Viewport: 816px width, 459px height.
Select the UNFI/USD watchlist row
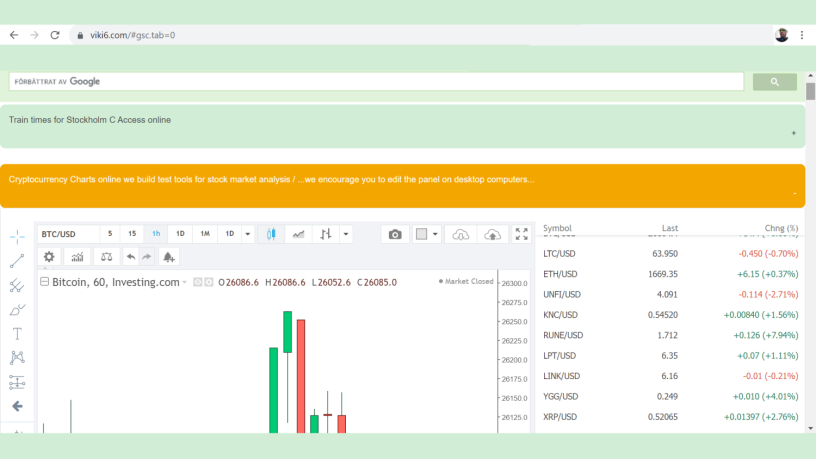(x=670, y=295)
